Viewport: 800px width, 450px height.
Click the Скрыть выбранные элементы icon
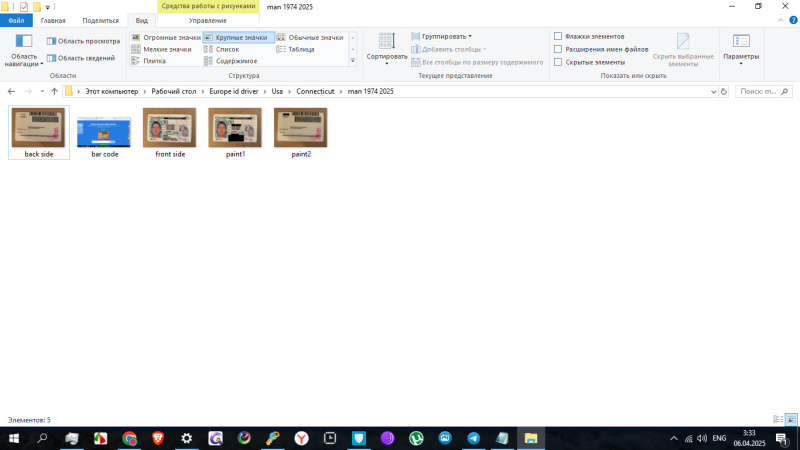point(683,45)
